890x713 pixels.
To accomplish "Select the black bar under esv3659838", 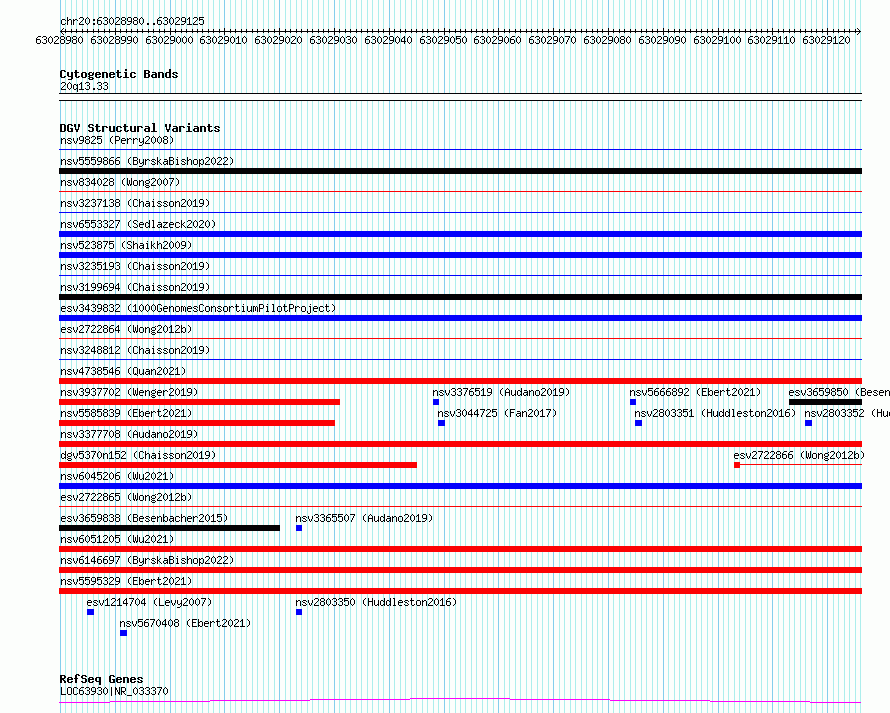I will coord(169,528).
